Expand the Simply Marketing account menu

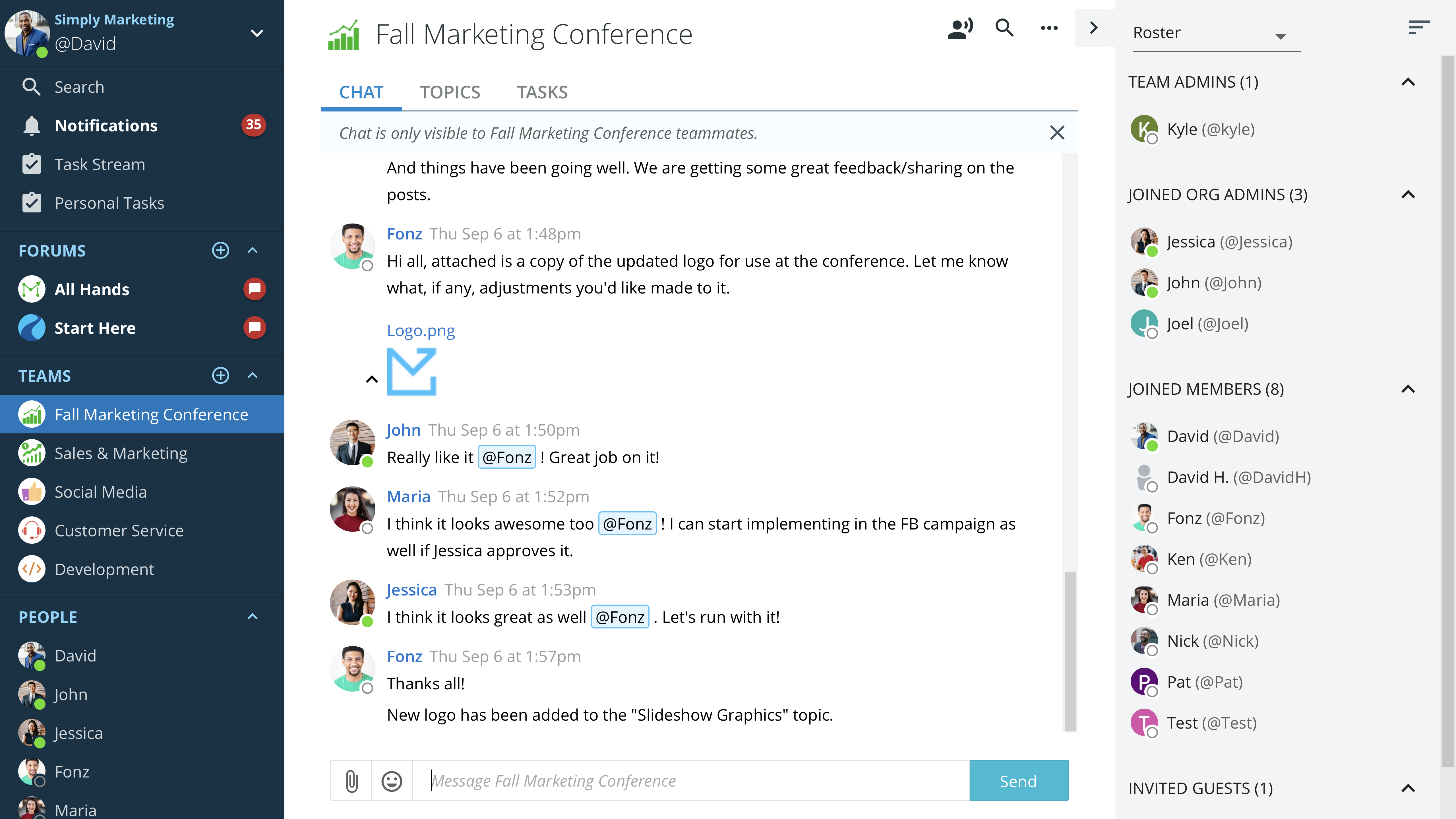[257, 33]
